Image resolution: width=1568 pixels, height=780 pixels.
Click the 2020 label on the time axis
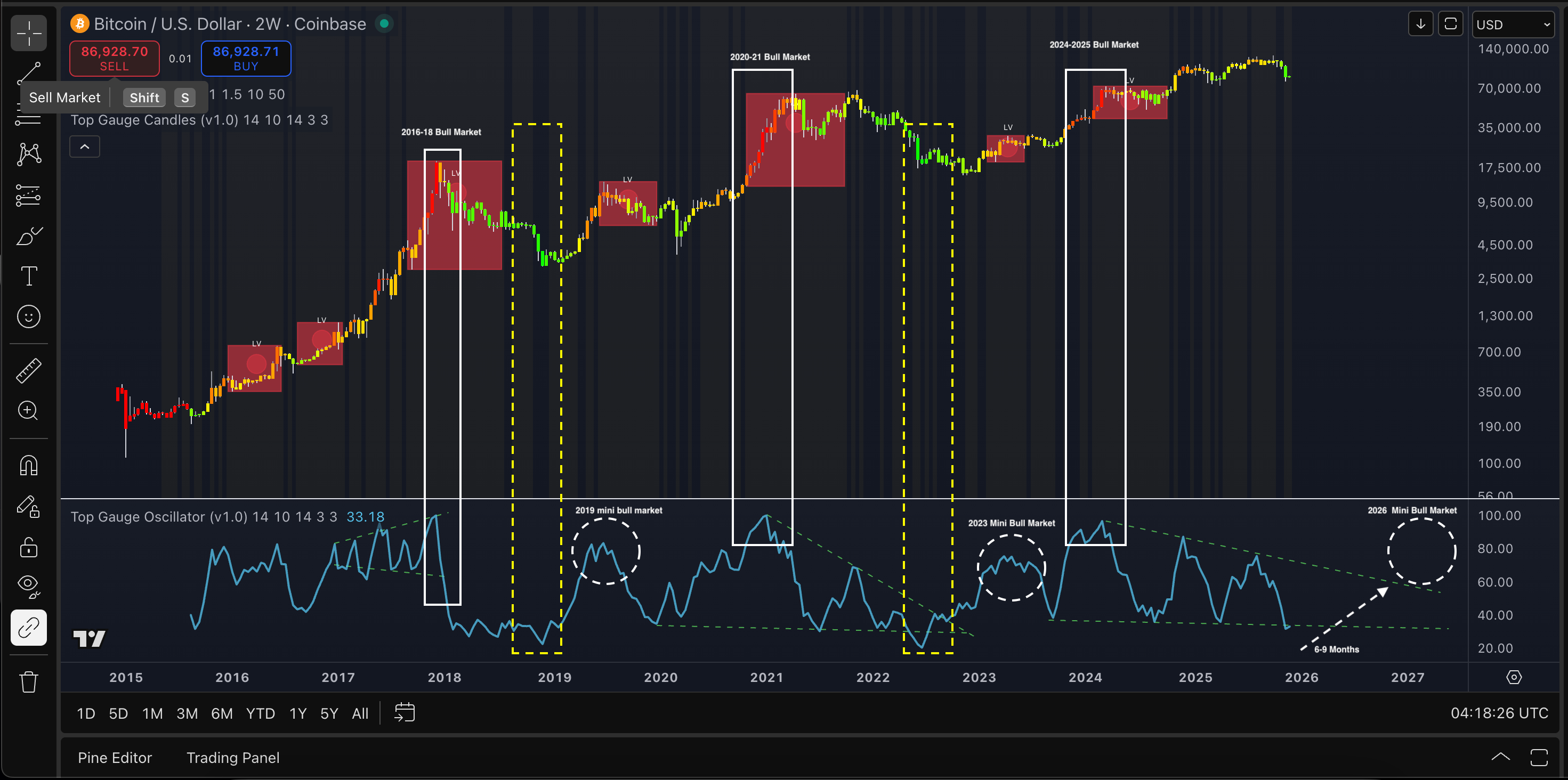coord(660,677)
